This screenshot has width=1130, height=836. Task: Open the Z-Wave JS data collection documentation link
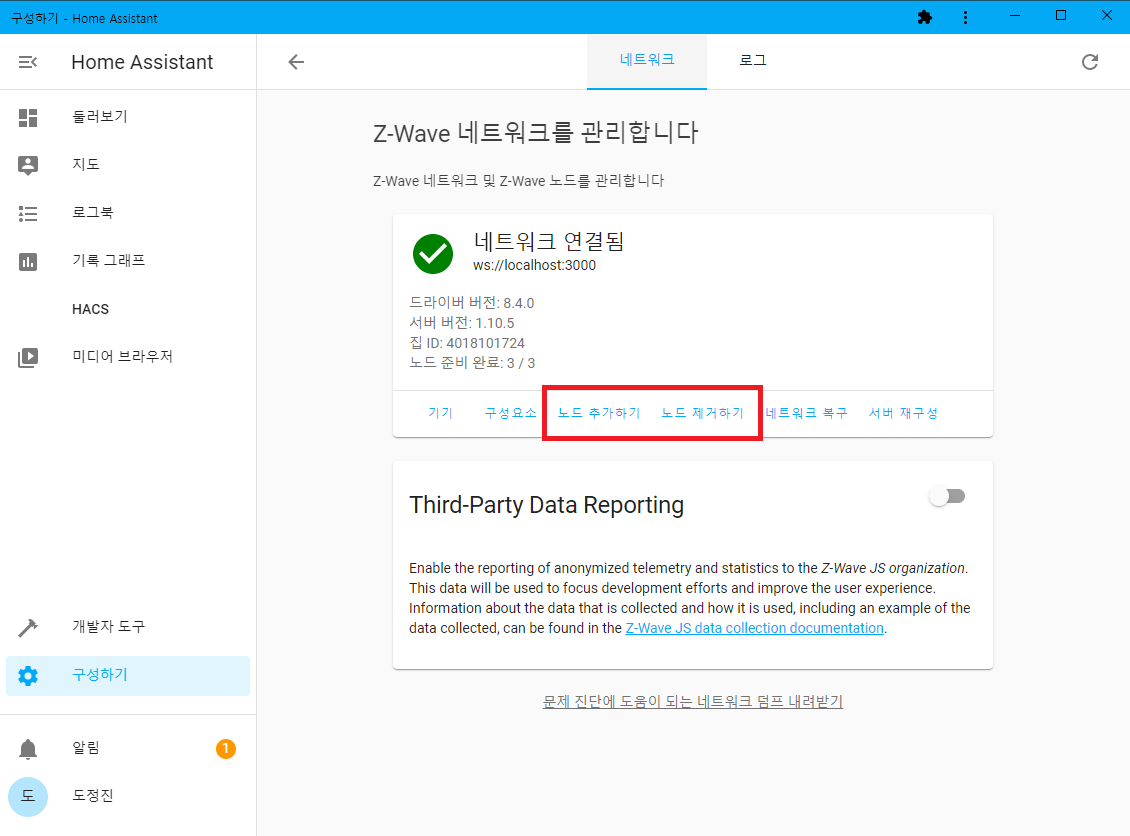[755, 628]
